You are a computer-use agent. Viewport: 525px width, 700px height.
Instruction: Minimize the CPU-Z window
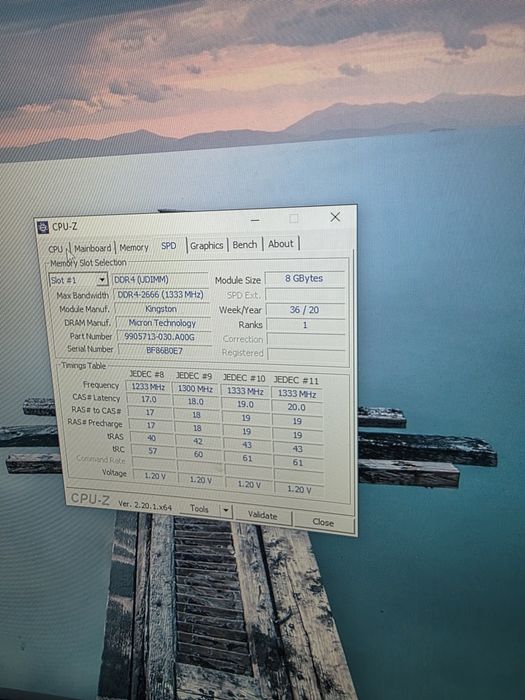coord(255,220)
